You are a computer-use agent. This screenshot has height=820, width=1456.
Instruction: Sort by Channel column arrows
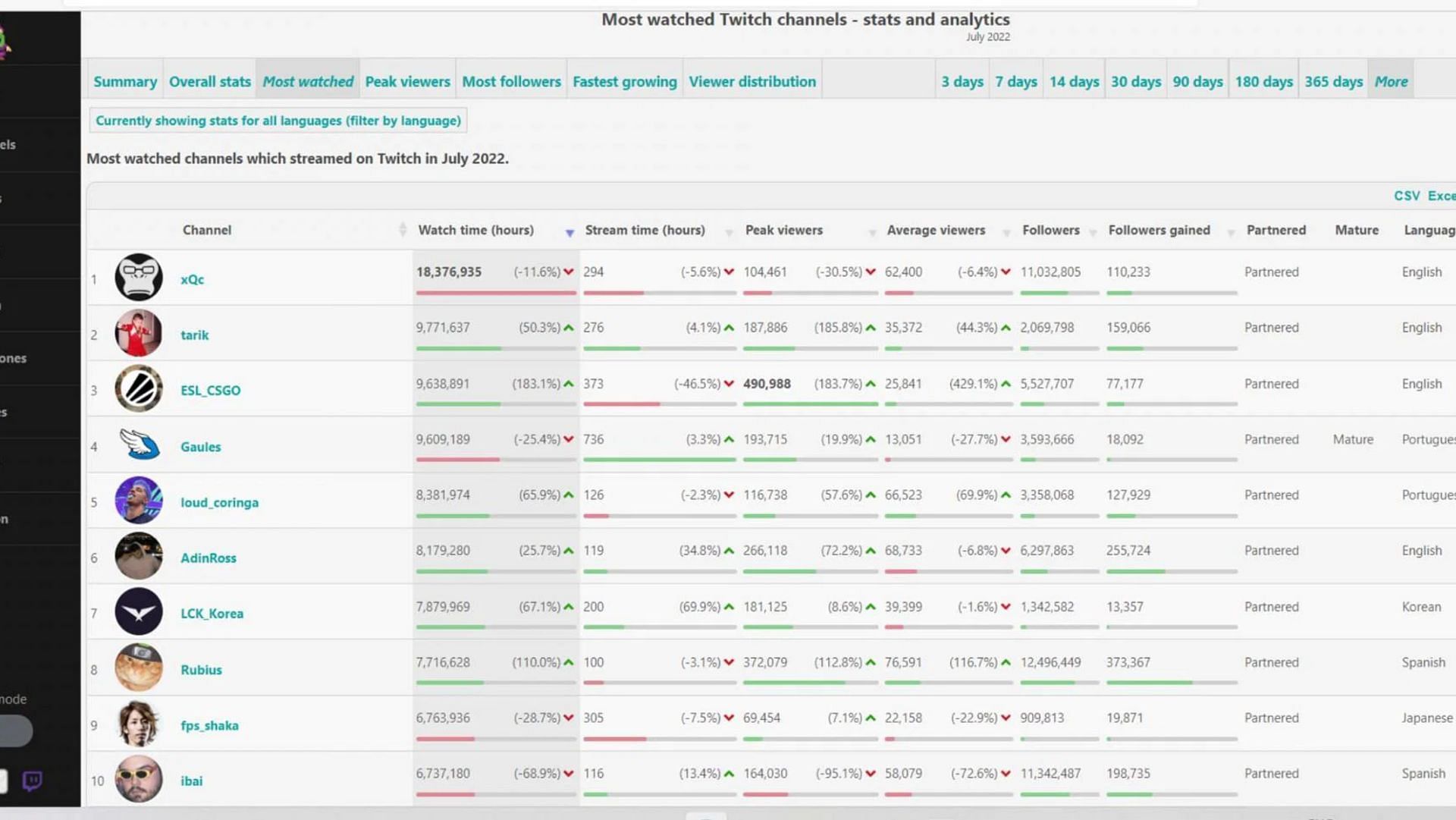click(x=403, y=230)
